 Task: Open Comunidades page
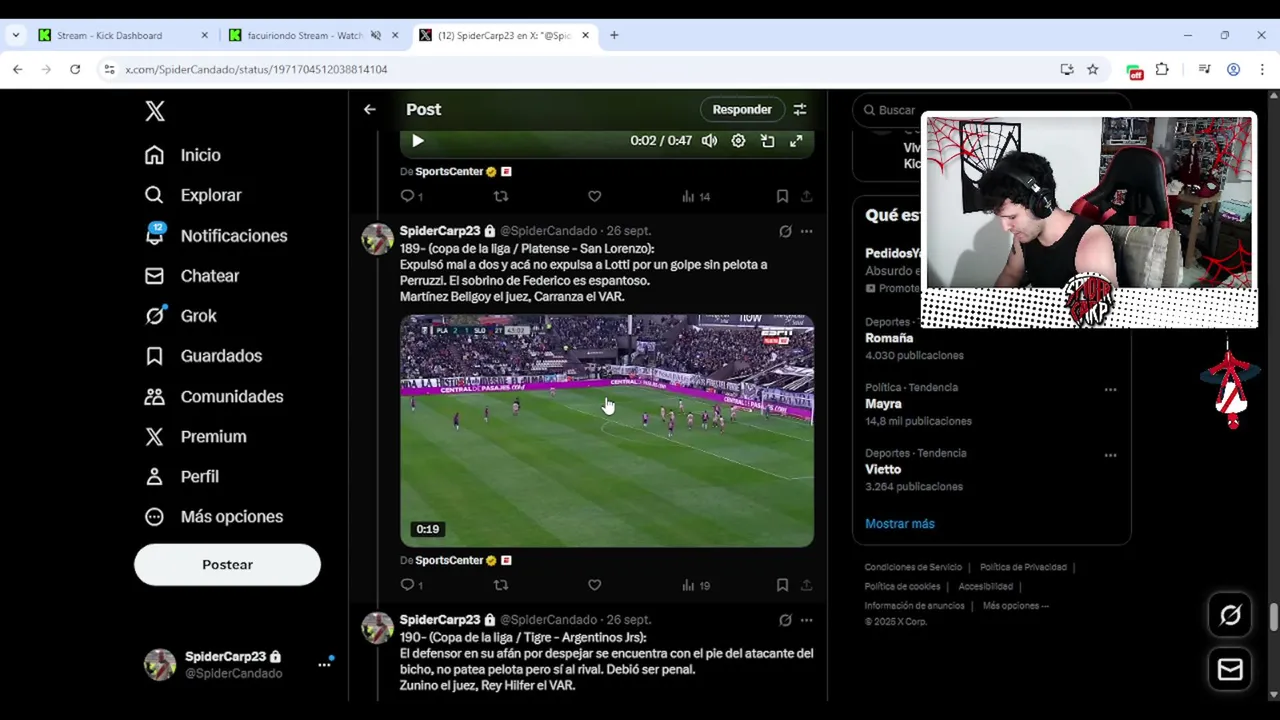pos(214,397)
